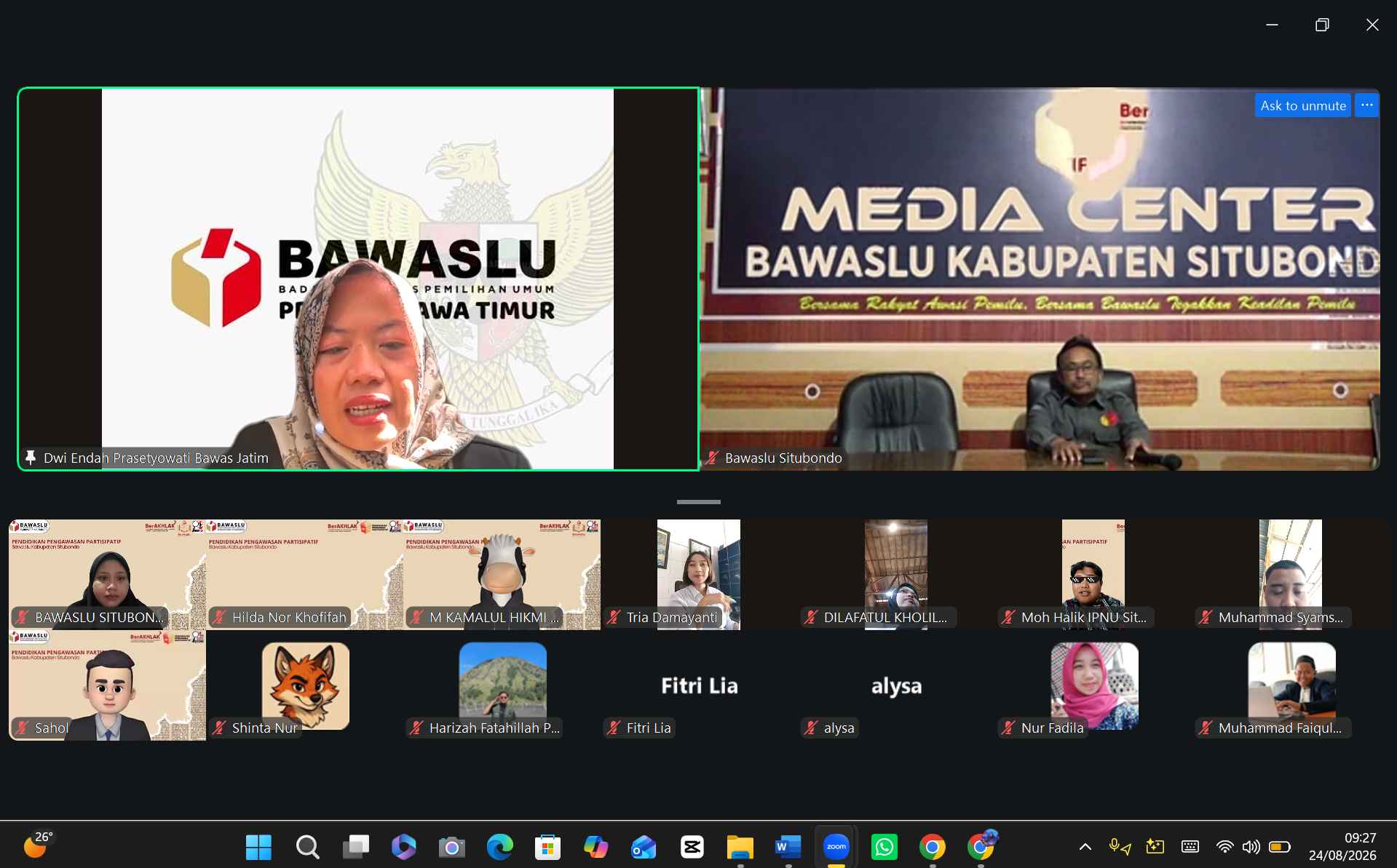Open File Explorer from taskbar
The image size is (1397, 868).
(x=740, y=847)
